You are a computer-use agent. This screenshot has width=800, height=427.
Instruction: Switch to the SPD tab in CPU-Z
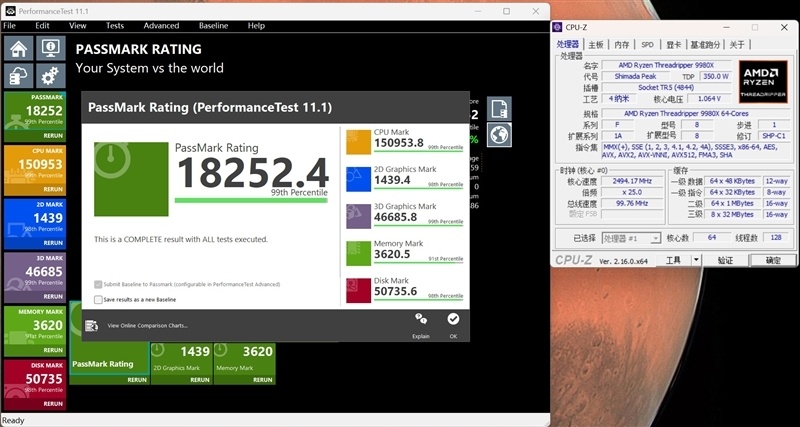click(x=647, y=44)
